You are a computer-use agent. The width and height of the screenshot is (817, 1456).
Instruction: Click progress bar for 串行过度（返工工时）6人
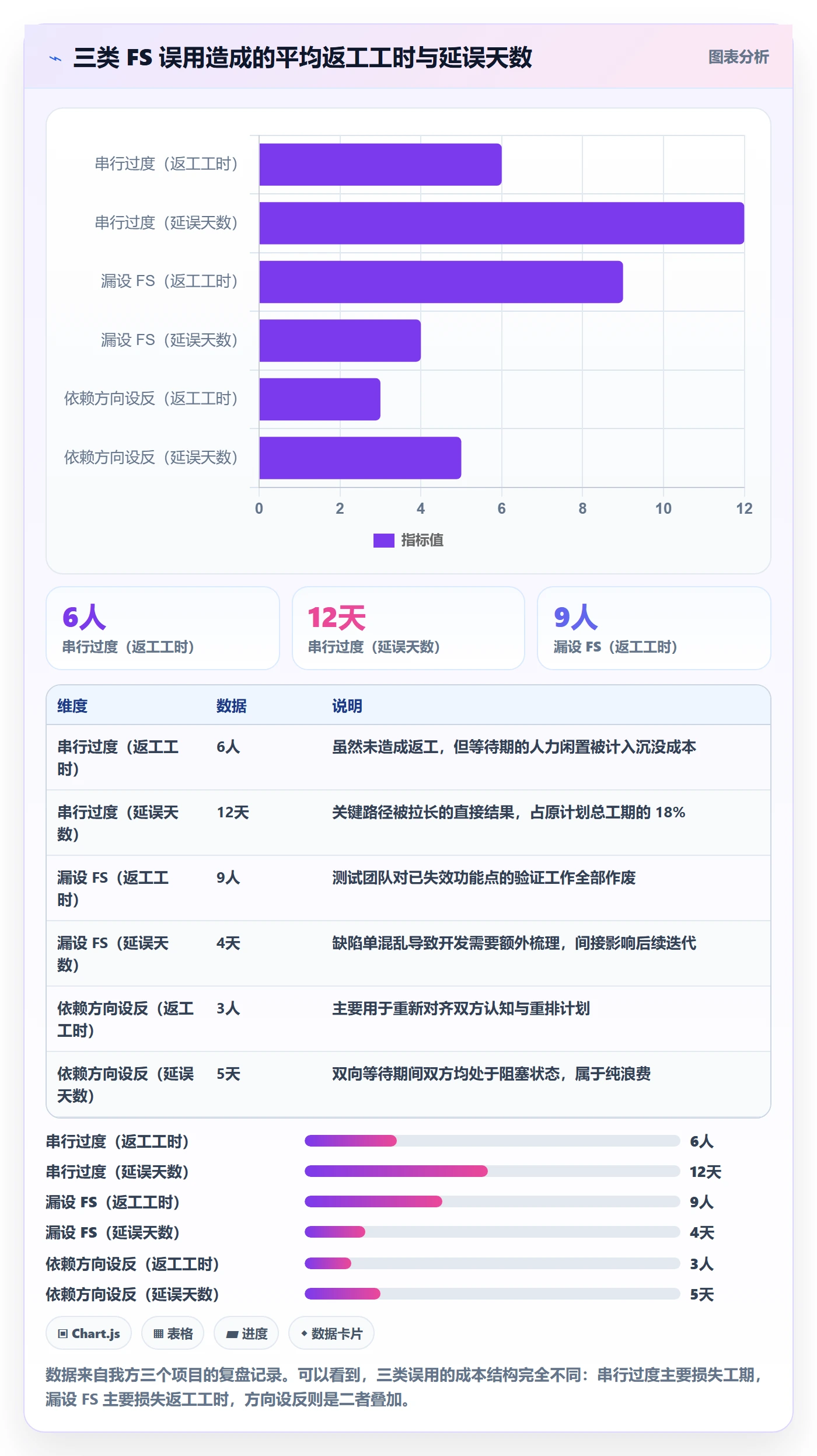492,1141
